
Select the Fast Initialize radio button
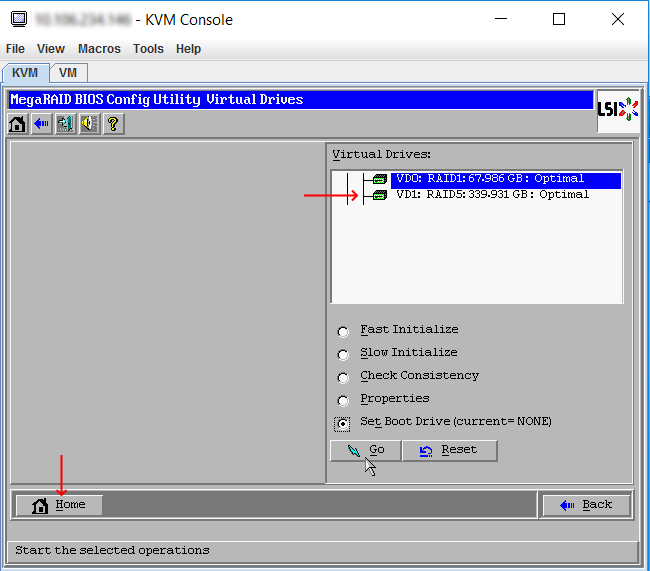coord(343,331)
